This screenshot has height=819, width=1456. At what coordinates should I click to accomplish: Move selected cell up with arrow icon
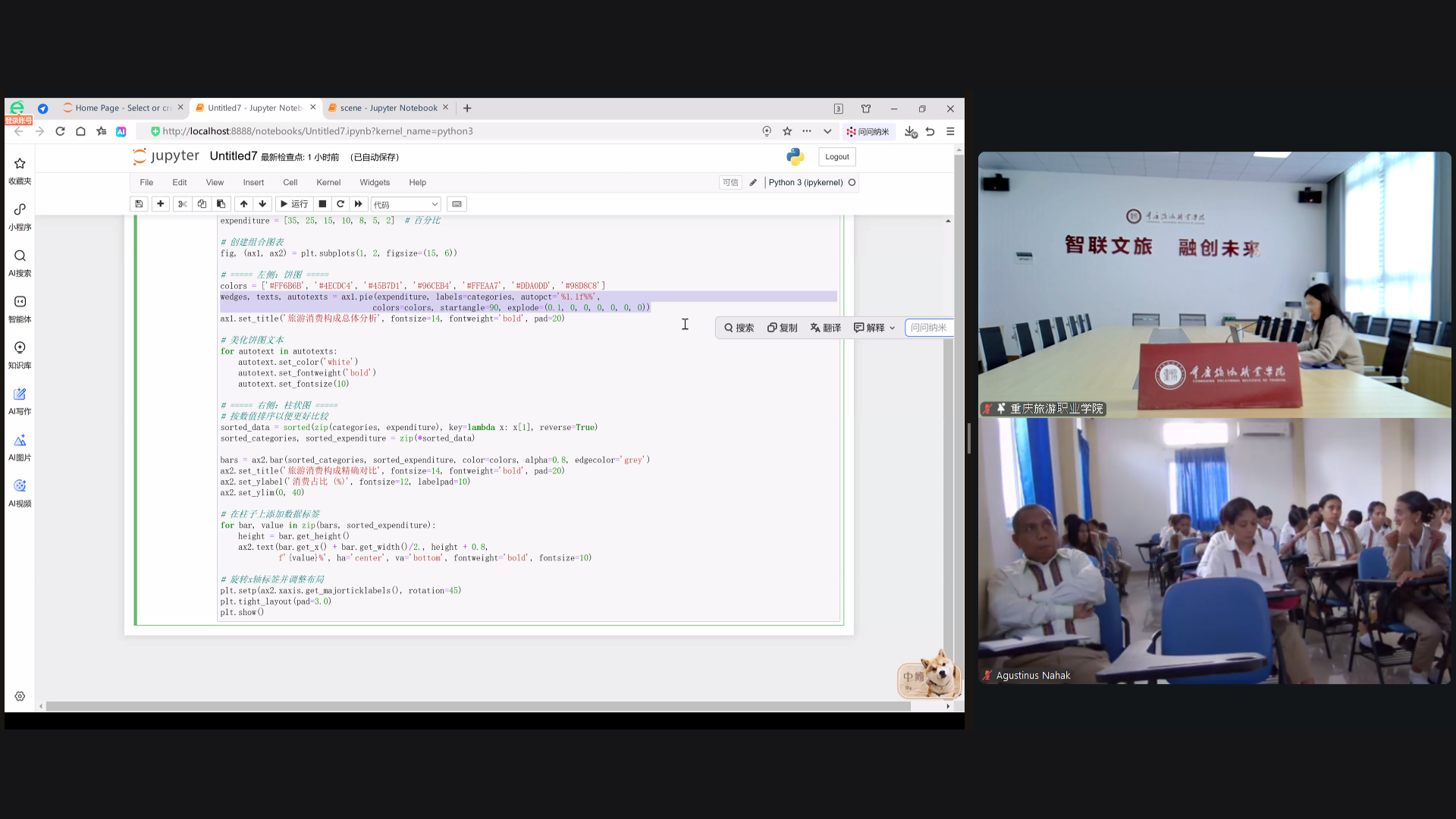point(243,204)
